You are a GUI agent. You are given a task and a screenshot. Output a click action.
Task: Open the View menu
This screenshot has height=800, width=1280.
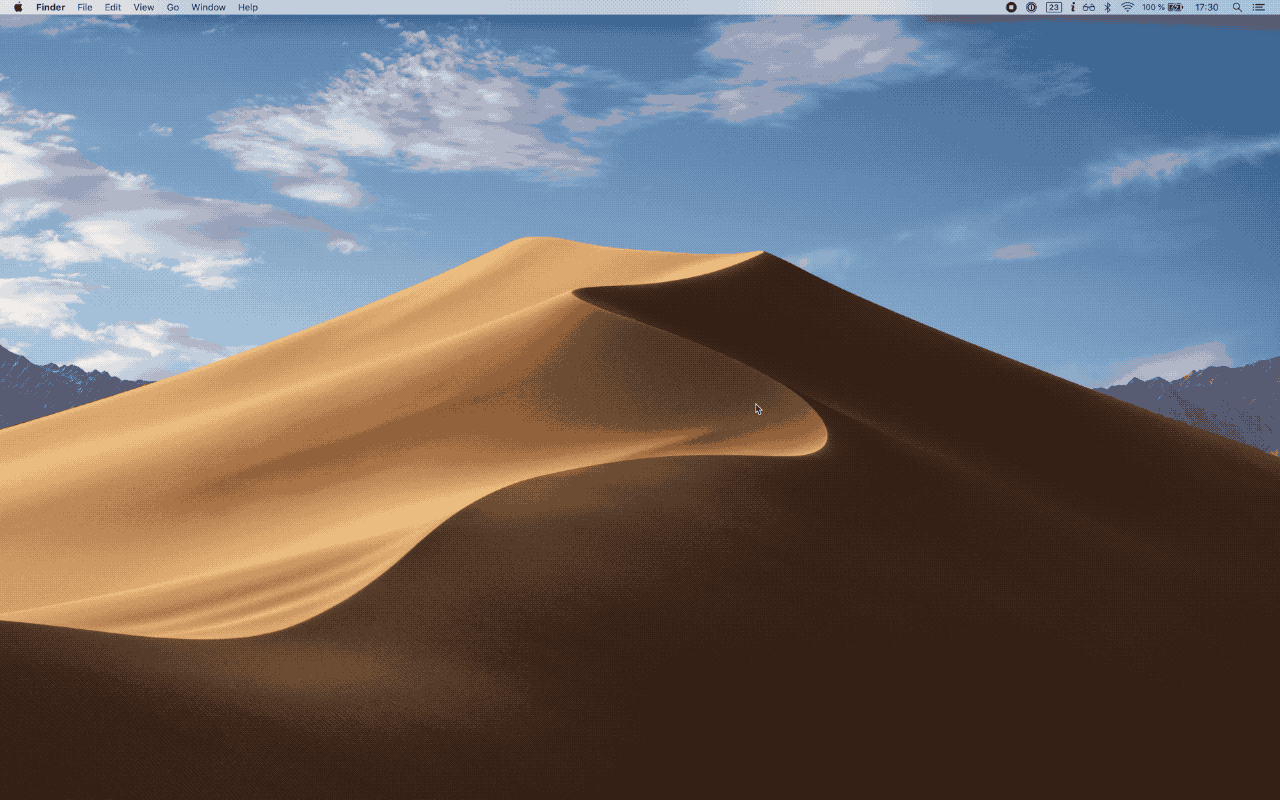click(144, 7)
